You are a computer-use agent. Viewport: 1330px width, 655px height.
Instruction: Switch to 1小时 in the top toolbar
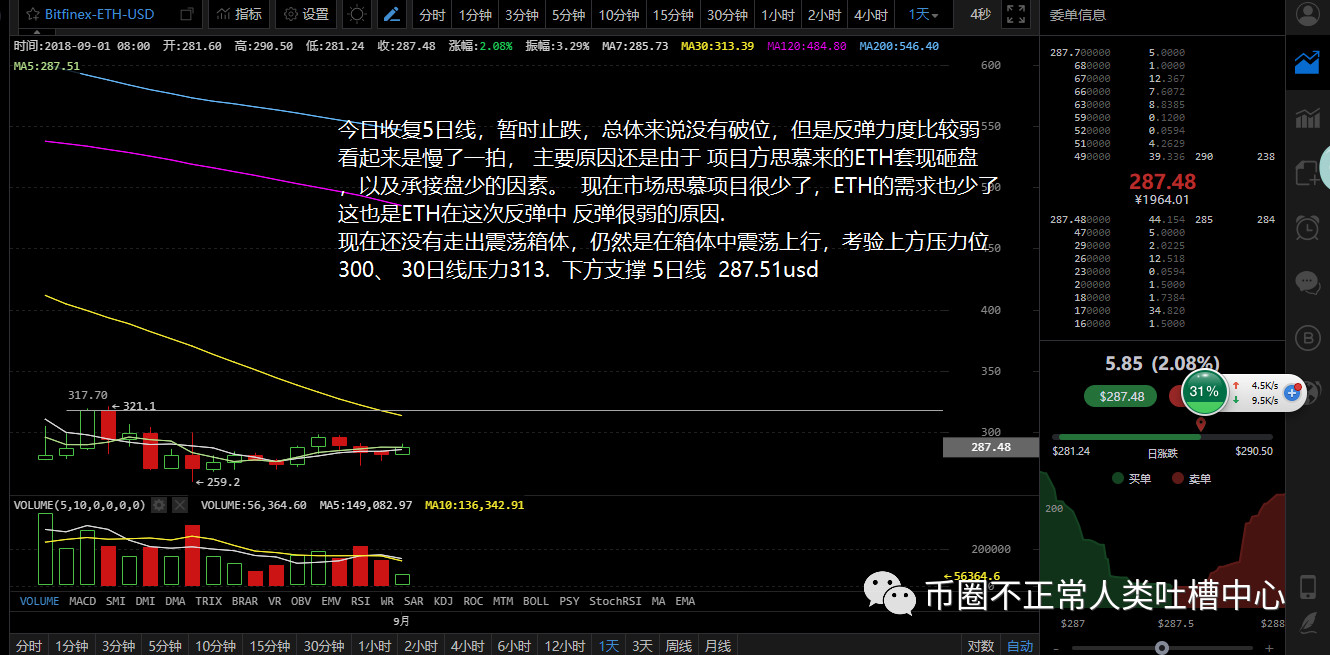point(778,15)
